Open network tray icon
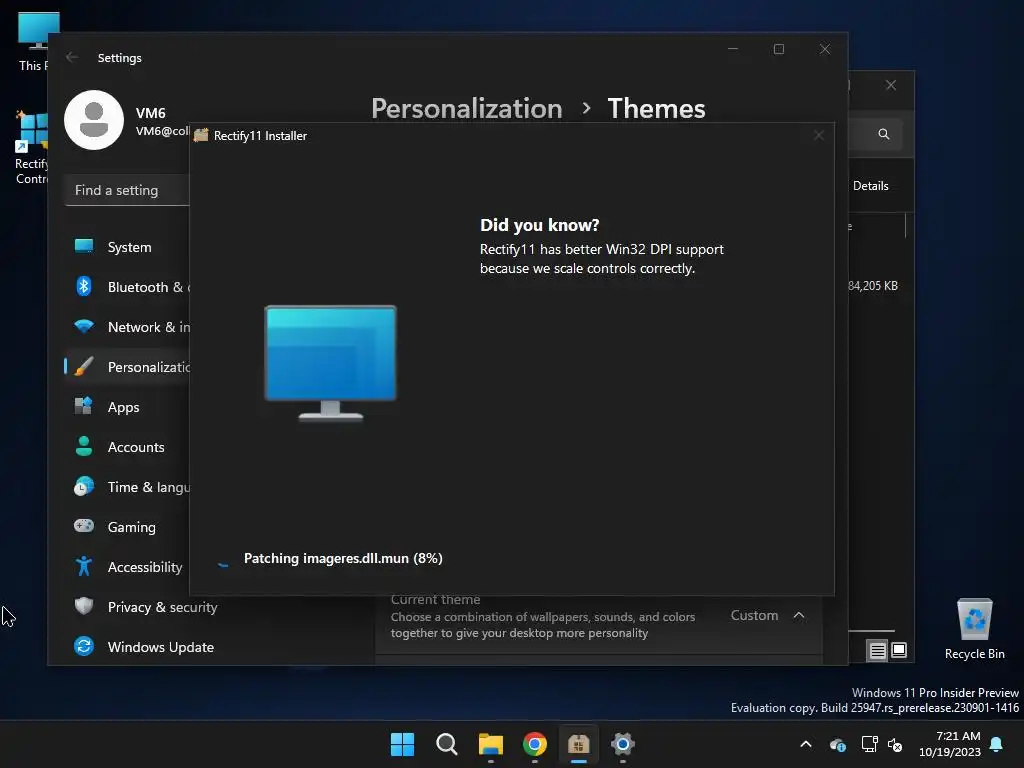Image resolution: width=1024 pixels, height=768 pixels. coord(869,744)
